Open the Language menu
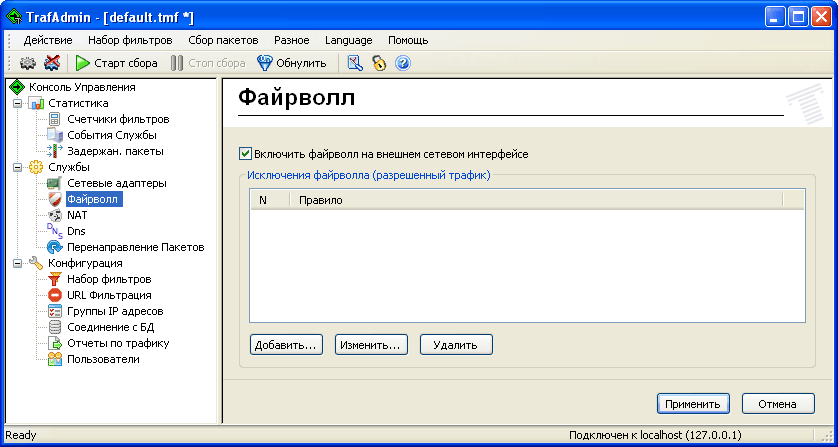 pos(348,40)
